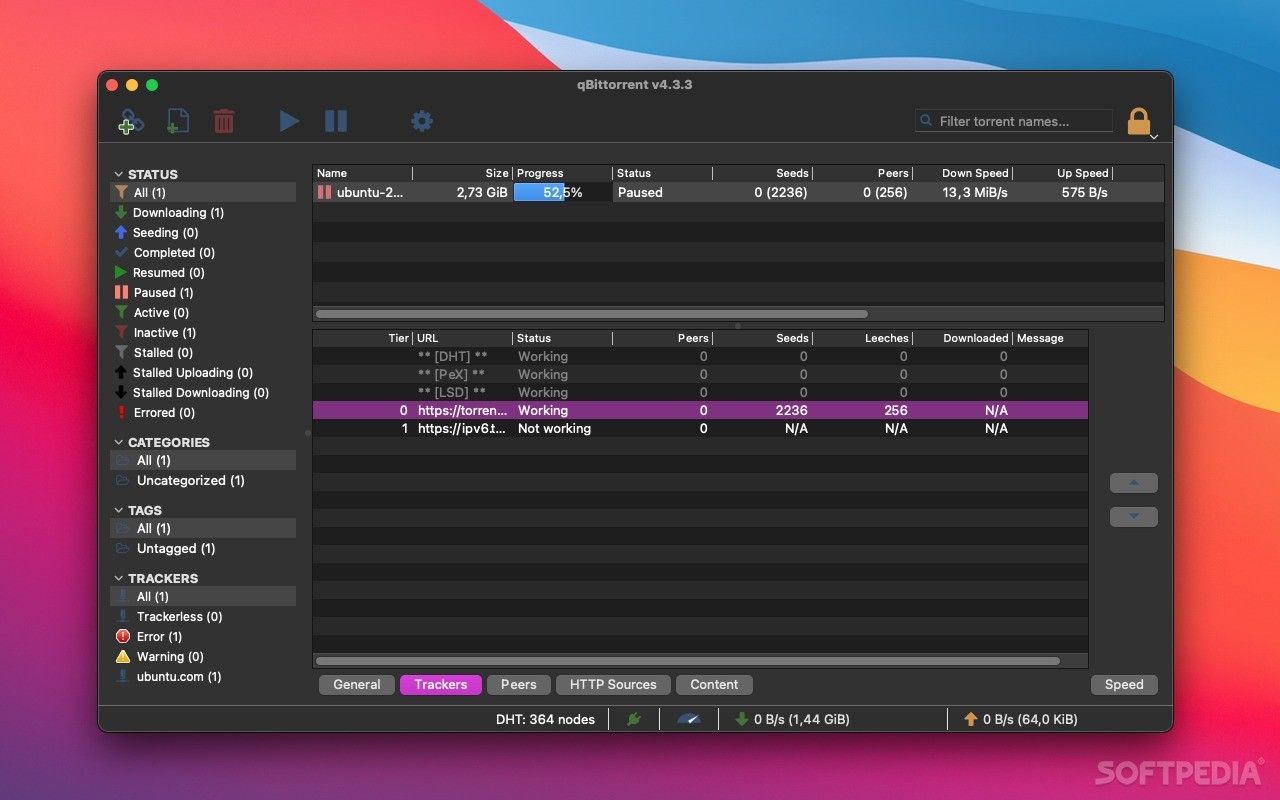Select All (1) under CATEGORIES
Screen dimensions: 1280x800
click(x=203, y=460)
